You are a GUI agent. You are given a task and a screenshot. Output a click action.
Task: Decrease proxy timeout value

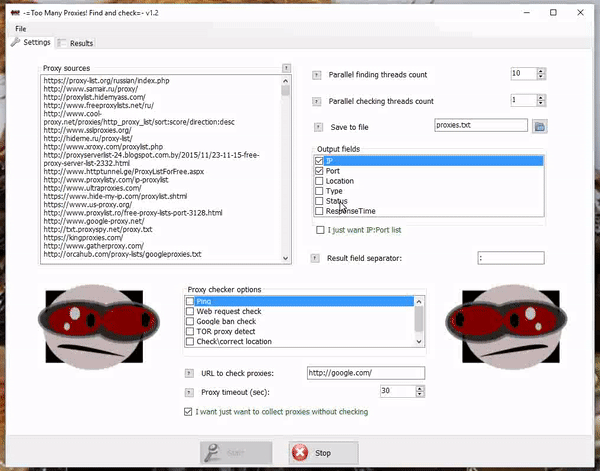click(x=420, y=394)
